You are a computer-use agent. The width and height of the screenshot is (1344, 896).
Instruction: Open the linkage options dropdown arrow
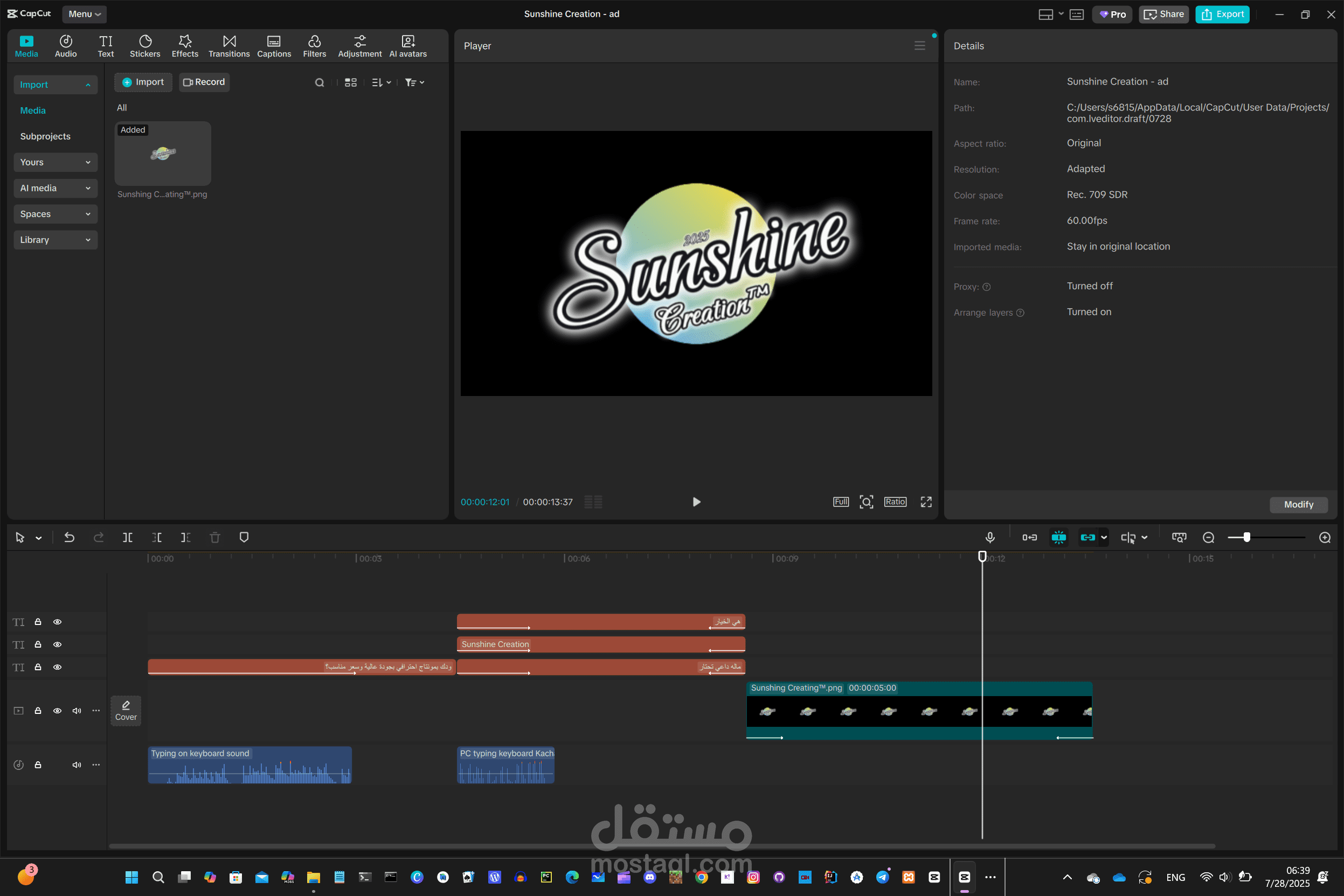[x=1104, y=538]
